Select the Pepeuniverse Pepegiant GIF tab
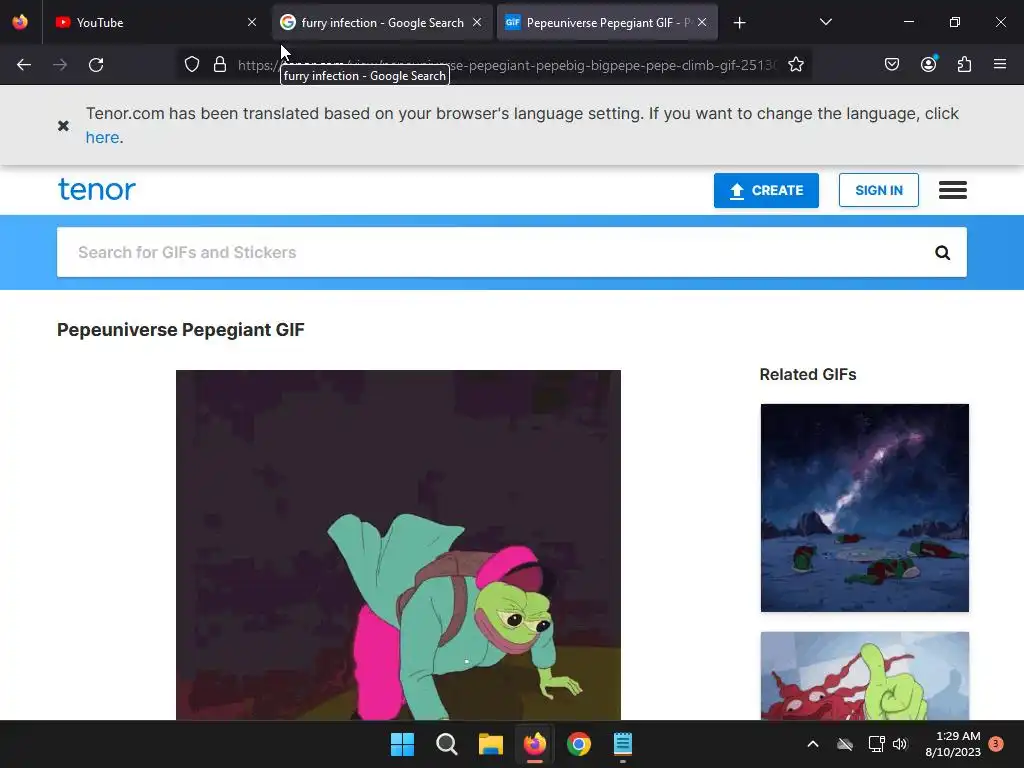Screen dimensions: 1024x768 click(x=607, y=22)
